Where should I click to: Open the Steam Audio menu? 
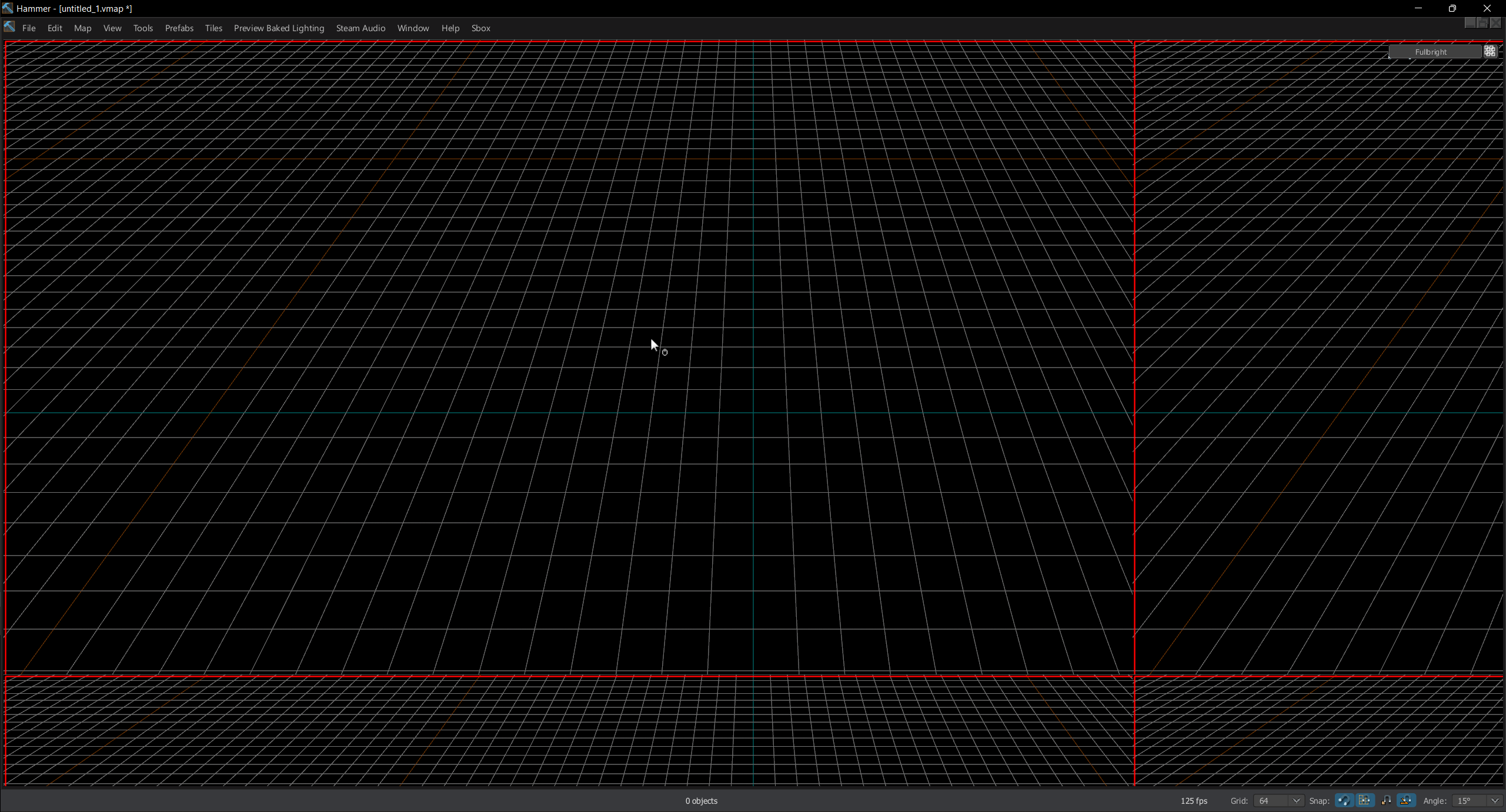point(360,28)
